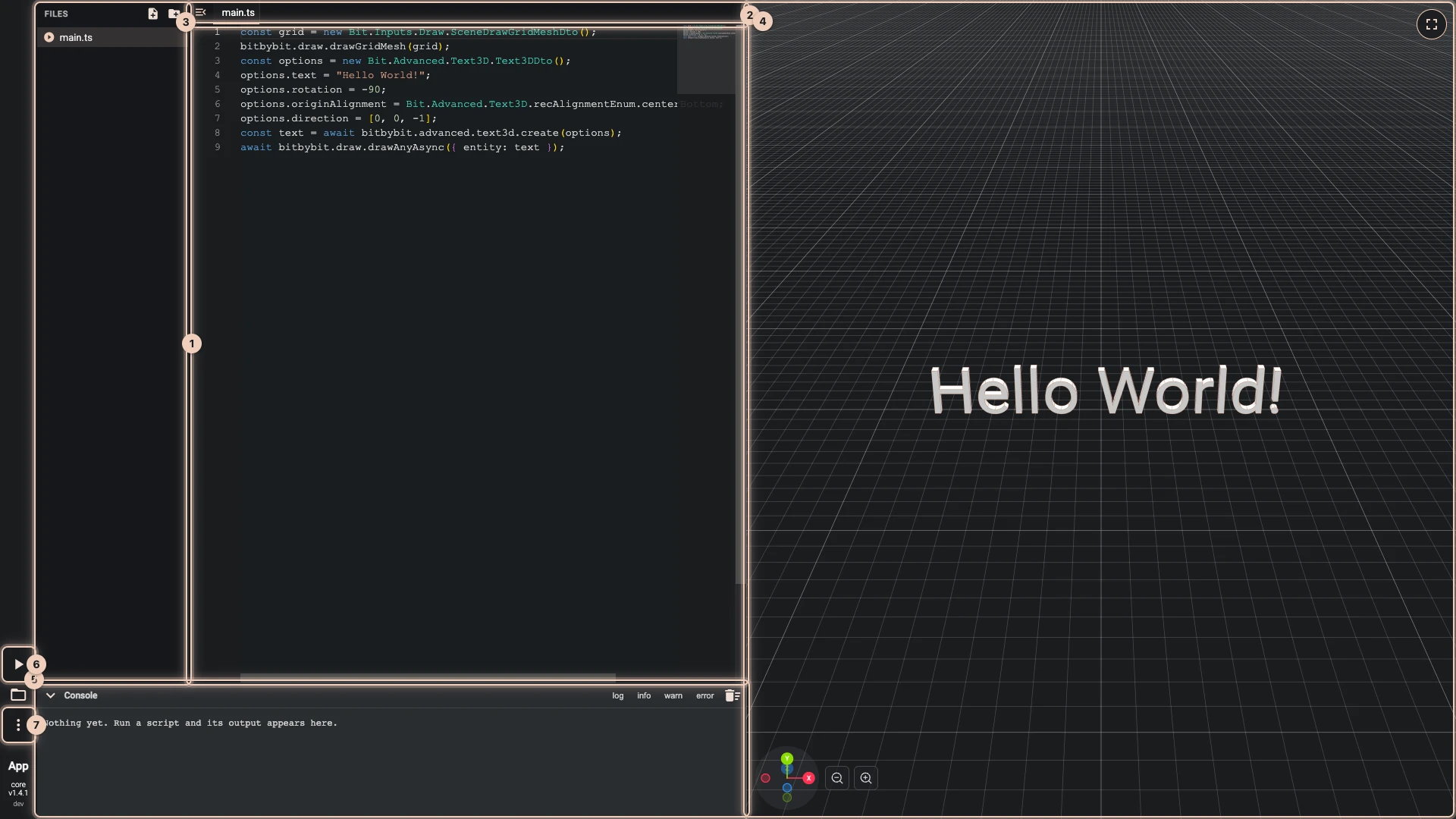Viewport: 1456px width, 819px height.
Task: Enter fullscreen mode in the 3D viewport
Action: coord(1431,24)
